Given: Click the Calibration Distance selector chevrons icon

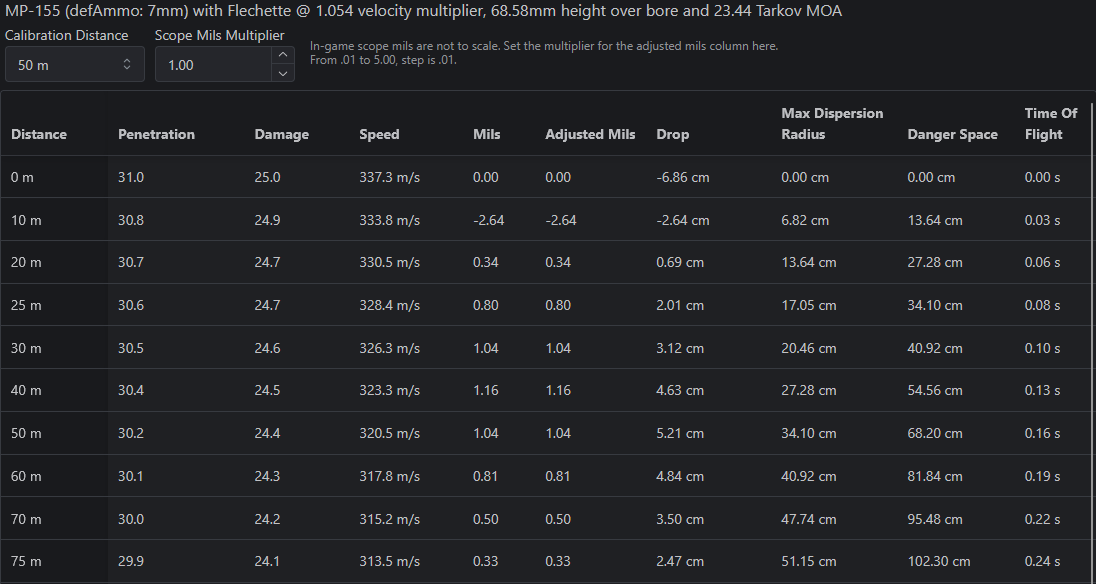Looking at the screenshot, I should tap(127, 64).
